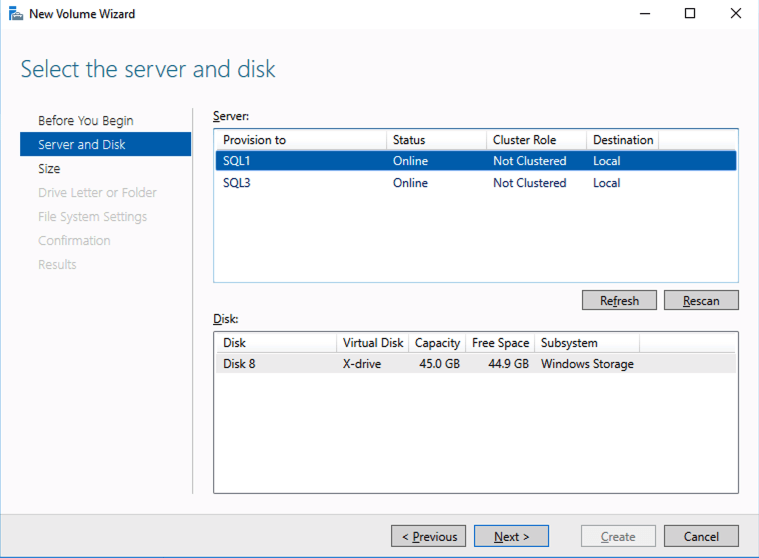Screen dimensions: 759x558
Task: Sort disks by Free Space column
Action: point(500,343)
